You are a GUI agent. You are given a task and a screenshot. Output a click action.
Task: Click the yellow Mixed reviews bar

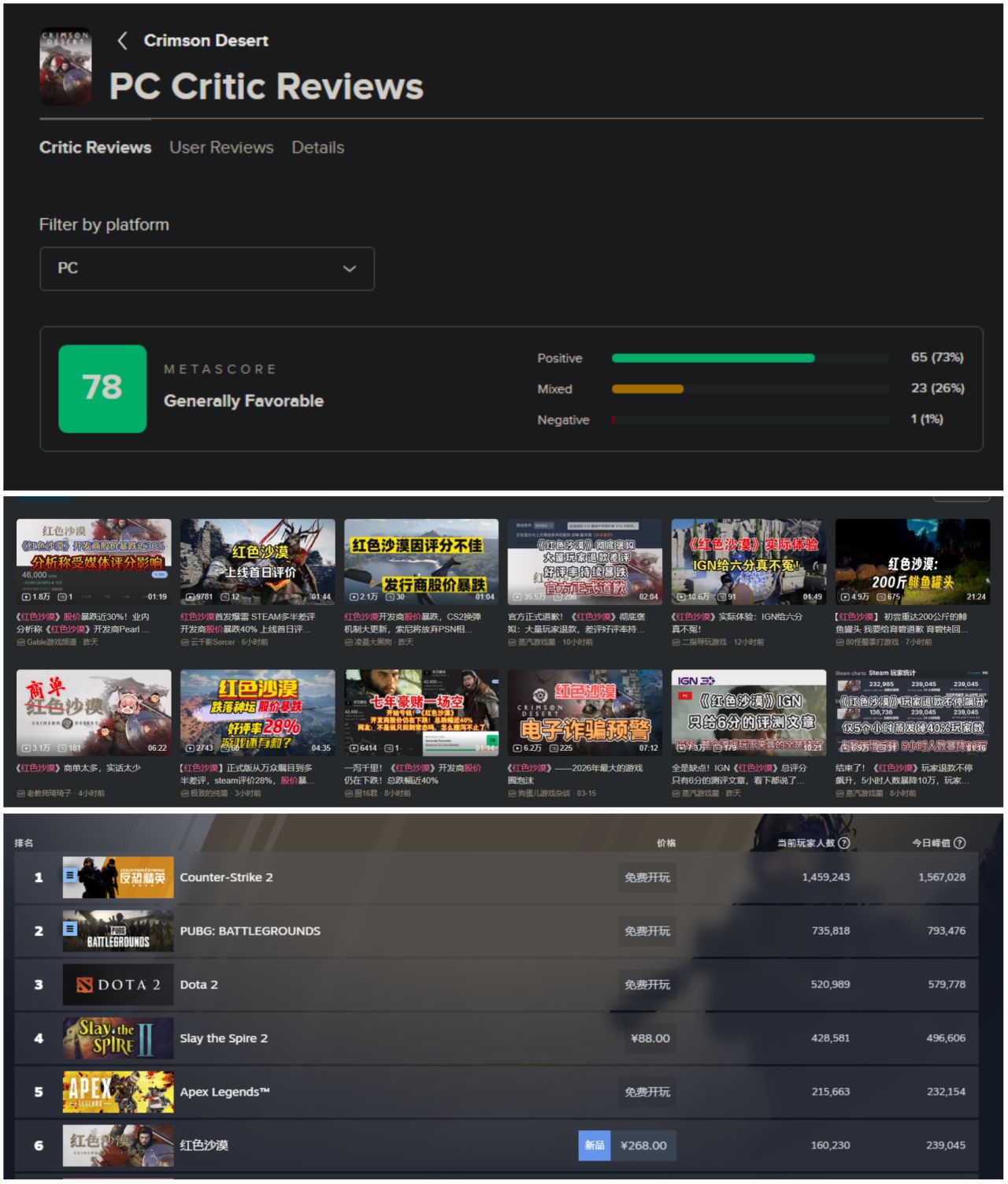(647, 389)
